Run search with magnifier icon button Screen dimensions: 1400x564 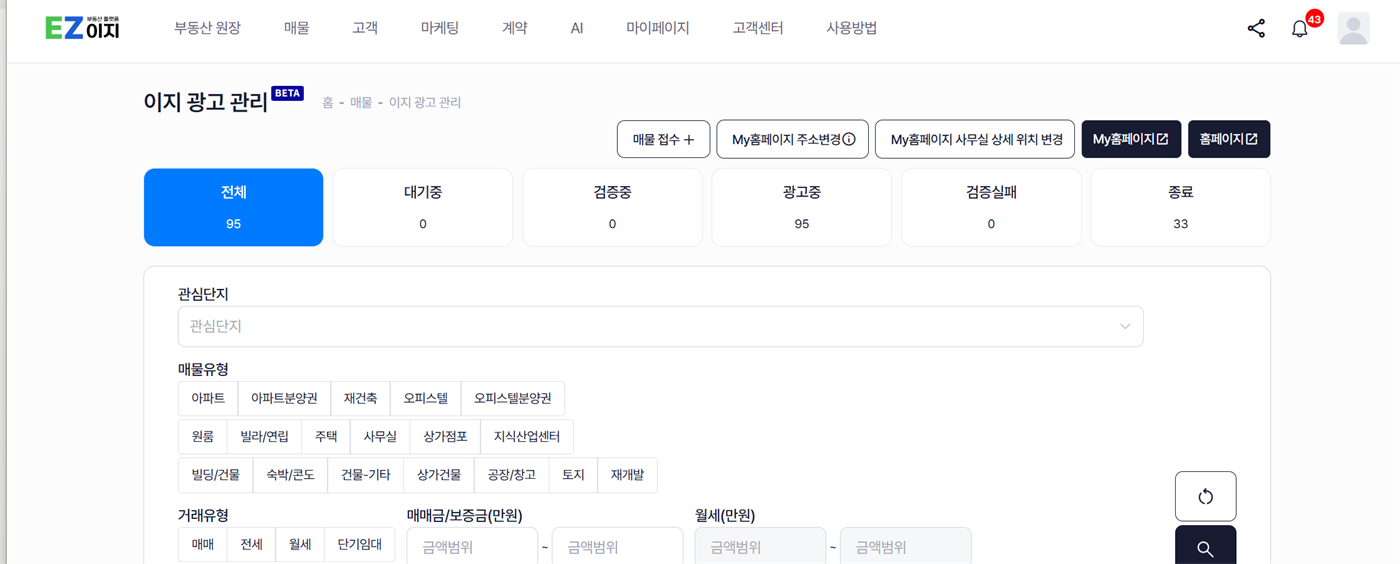point(1205,546)
